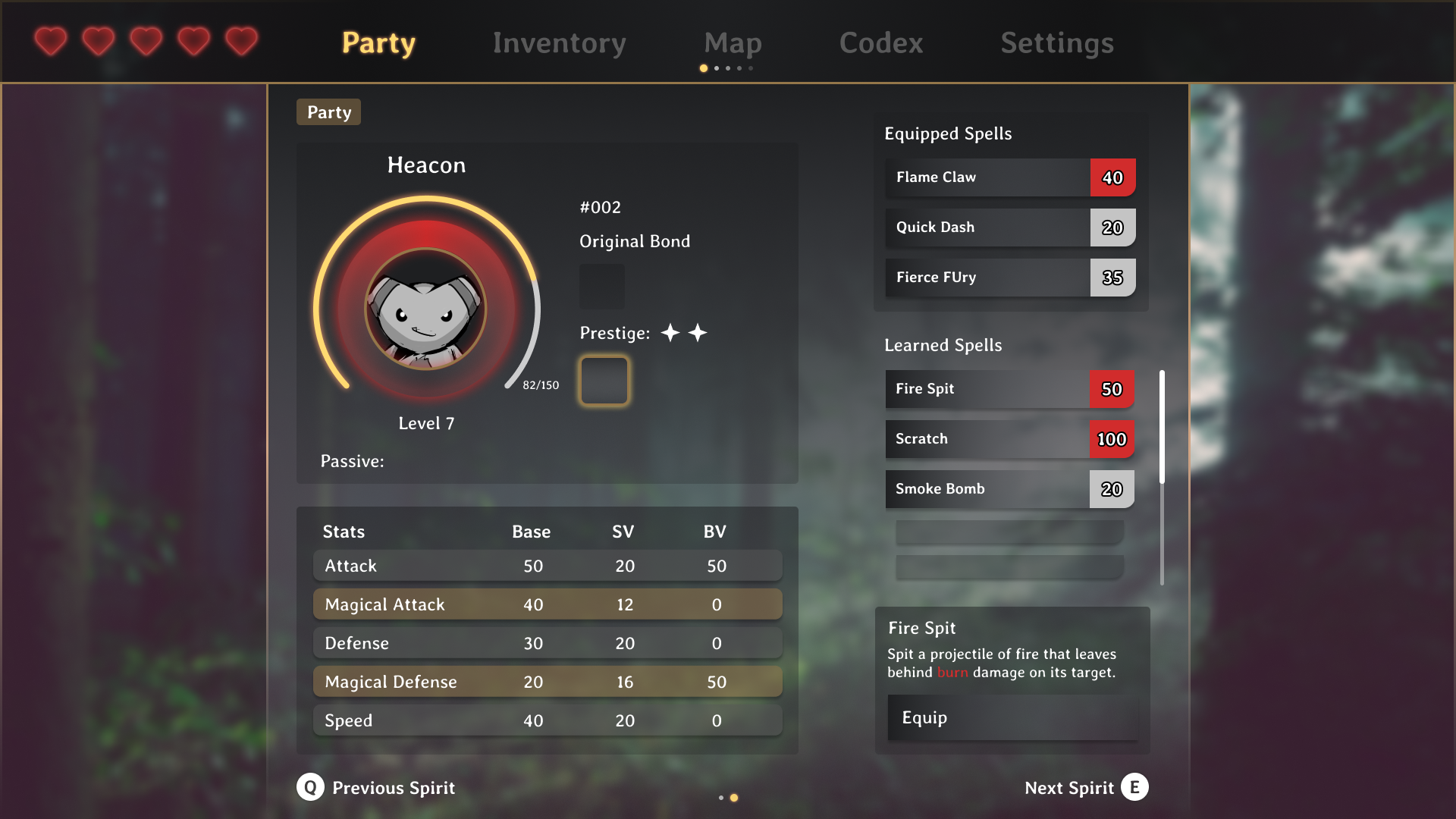Switch to the Codex tab

tap(881, 43)
